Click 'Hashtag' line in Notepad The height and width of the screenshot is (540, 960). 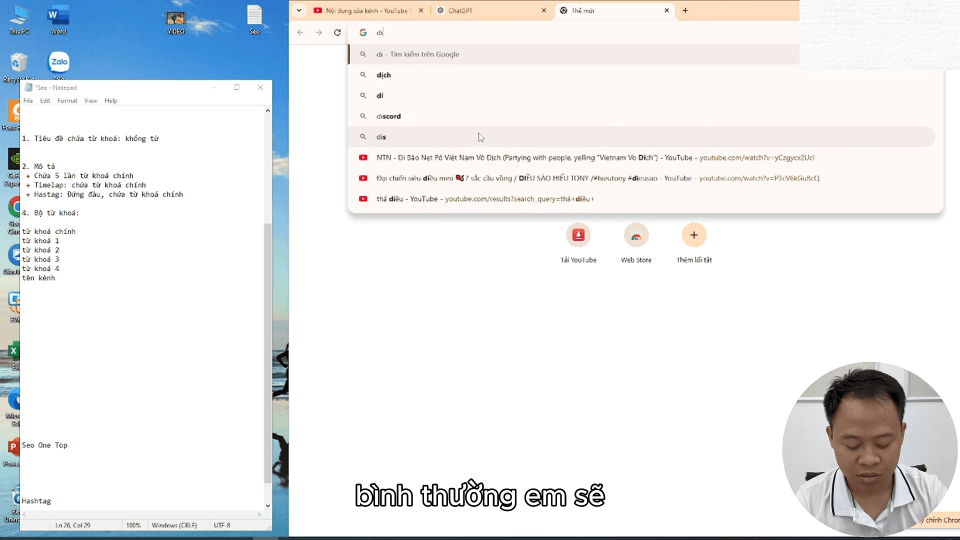pyautogui.click(x=37, y=501)
